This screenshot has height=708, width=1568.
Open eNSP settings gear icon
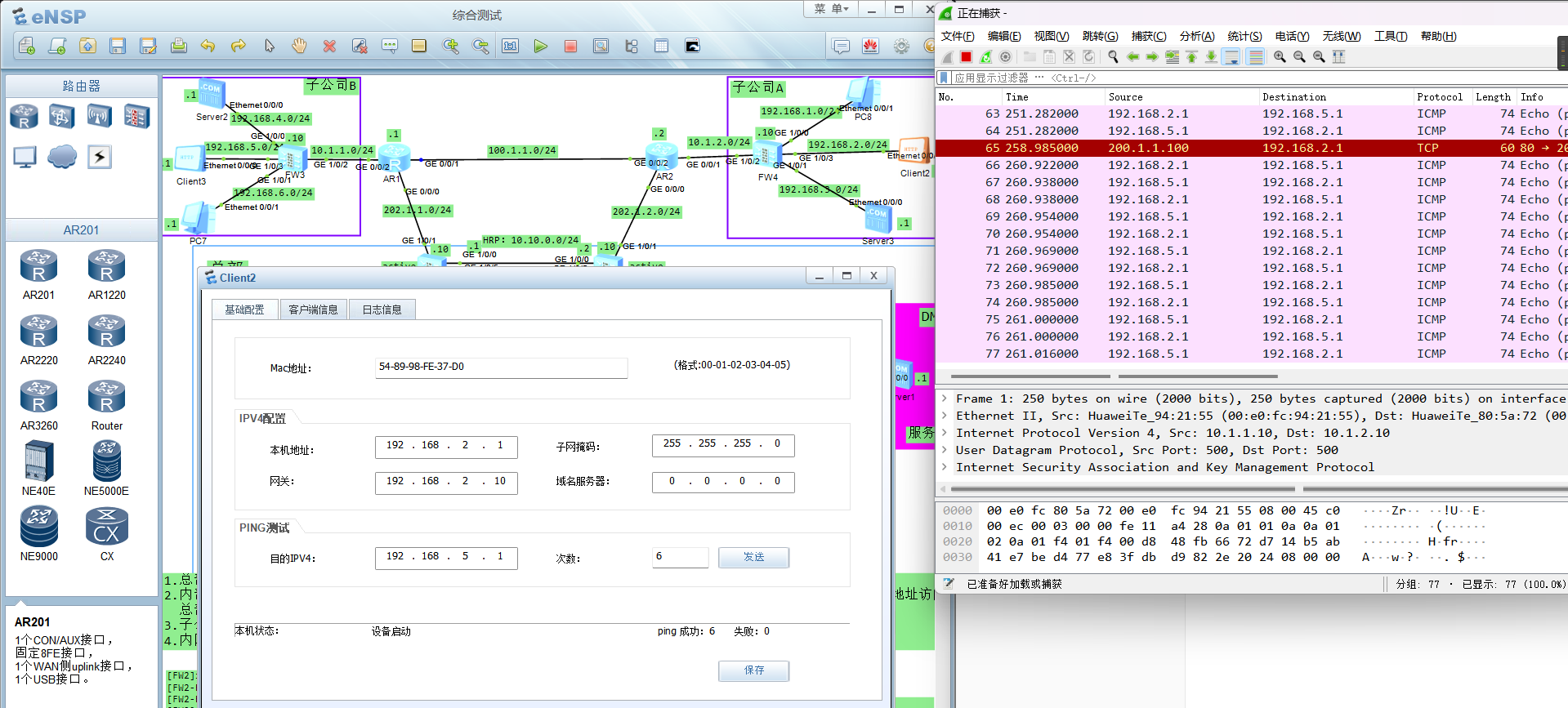pyautogui.click(x=901, y=47)
